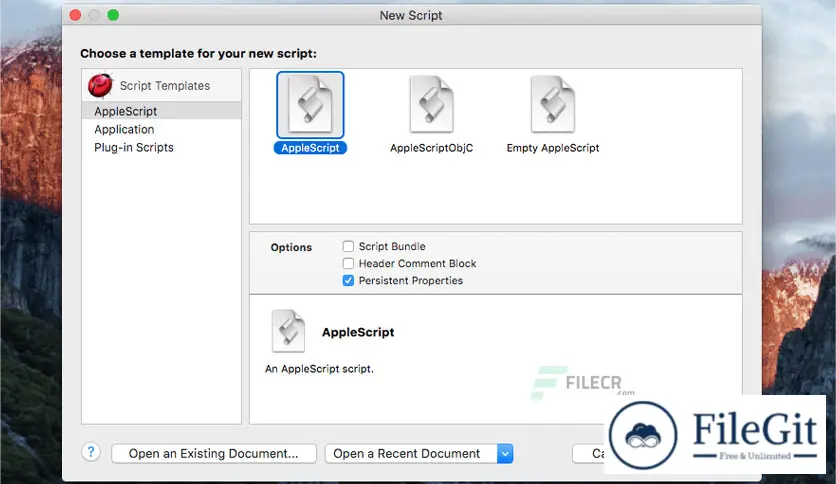Click the Empty AppleScript label text
This screenshot has width=836, height=484.
pyautogui.click(x=553, y=148)
